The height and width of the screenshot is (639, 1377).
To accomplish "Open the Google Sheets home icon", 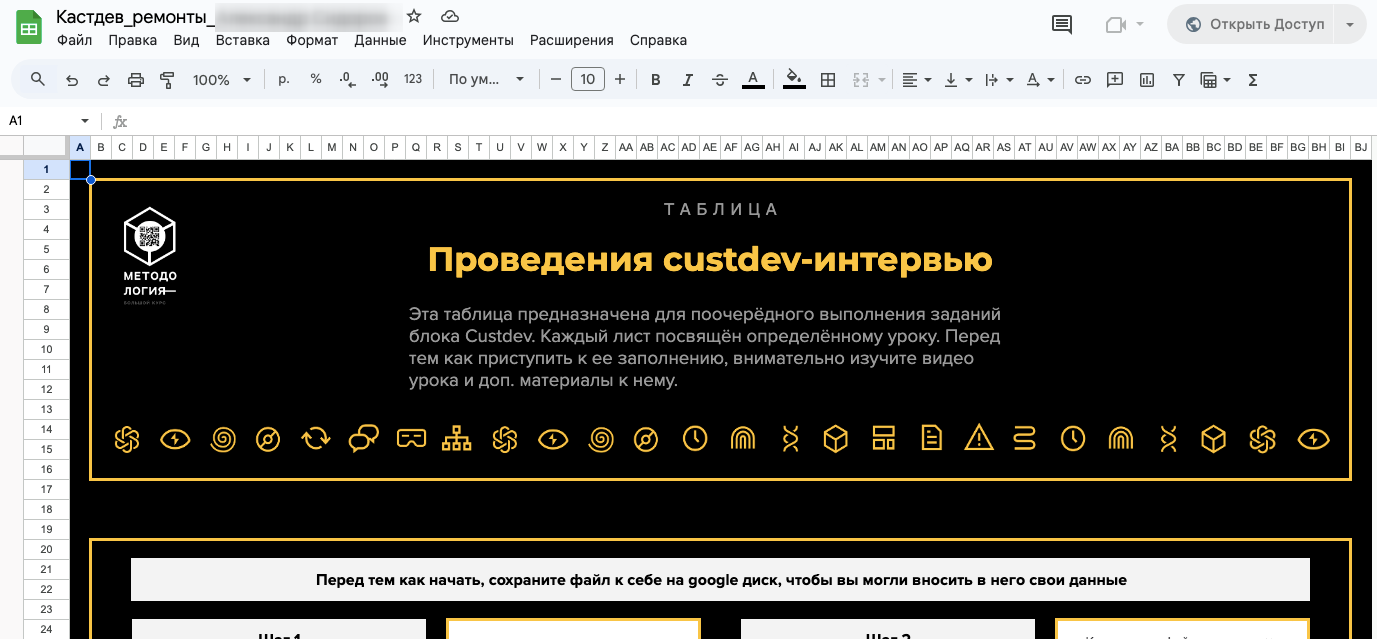I will coord(29,27).
